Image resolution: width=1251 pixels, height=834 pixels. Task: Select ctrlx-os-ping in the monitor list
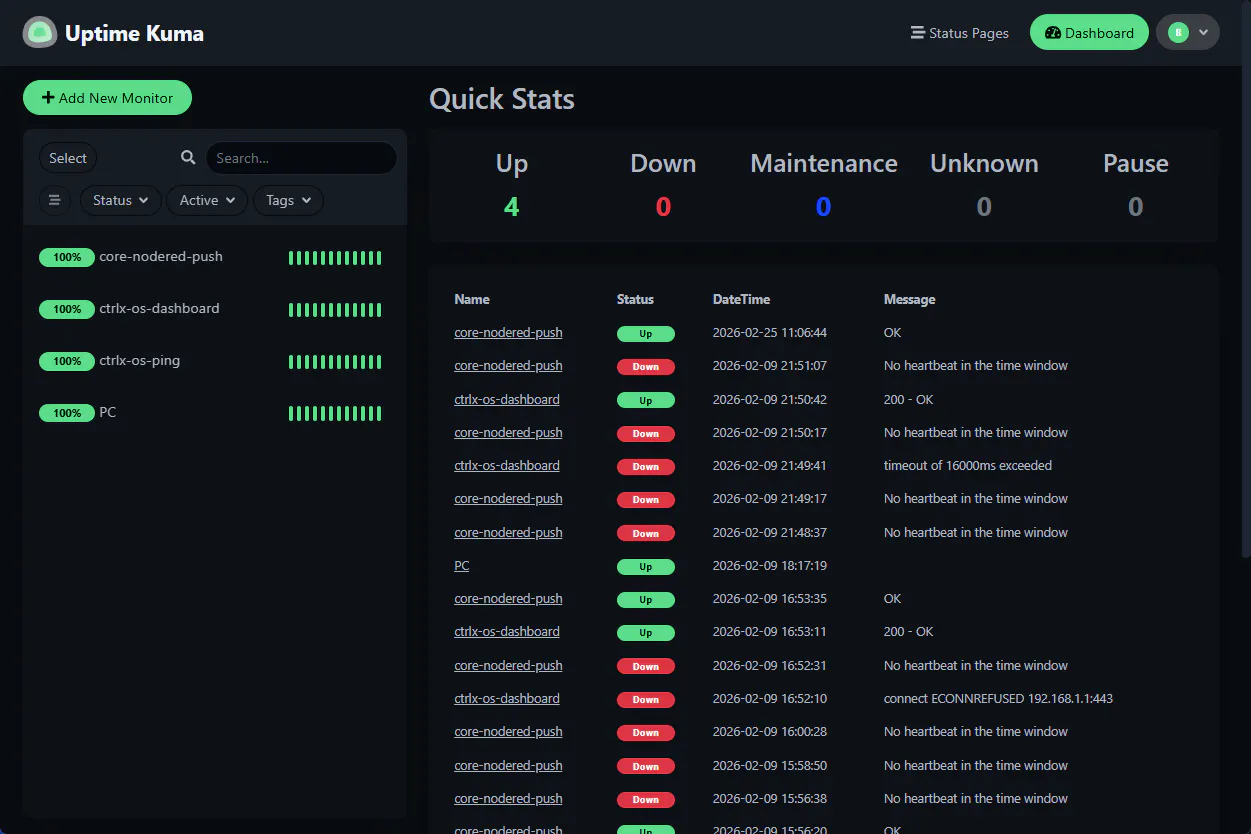(140, 361)
